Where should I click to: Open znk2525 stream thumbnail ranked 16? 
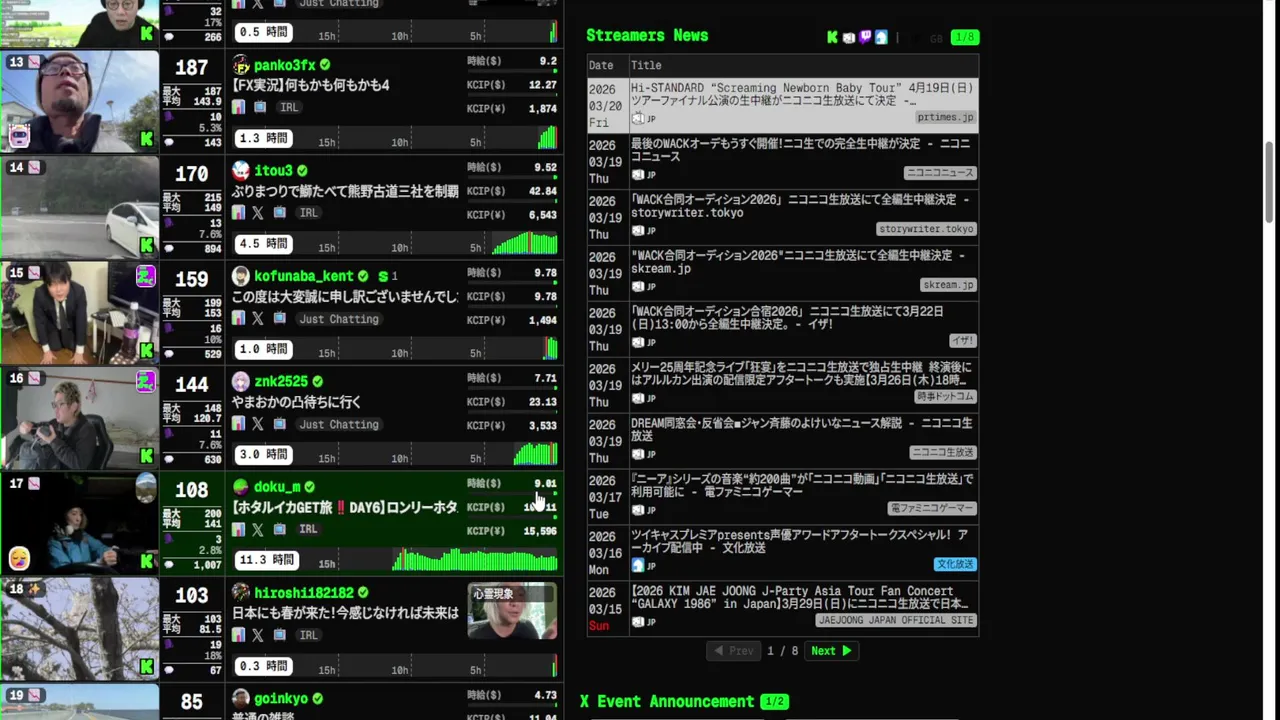click(x=79, y=419)
